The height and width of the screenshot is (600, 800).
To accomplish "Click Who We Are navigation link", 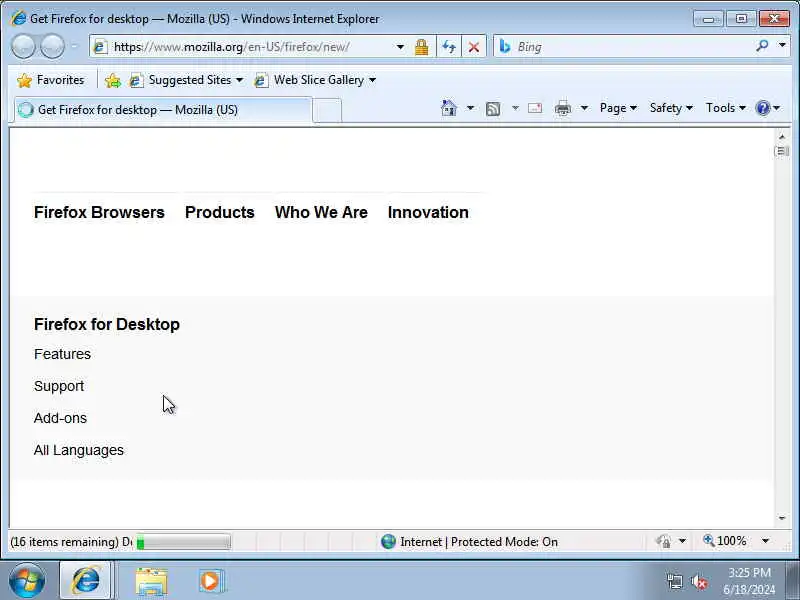I will pos(321,212).
